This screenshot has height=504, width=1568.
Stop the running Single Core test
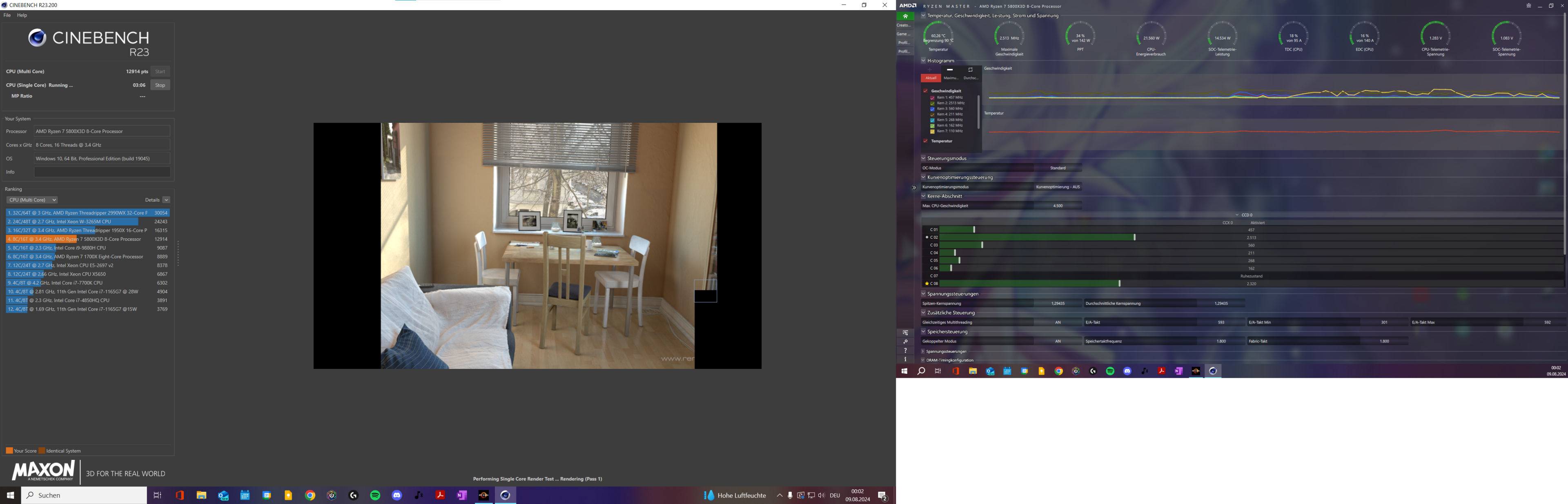click(x=160, y=85)
